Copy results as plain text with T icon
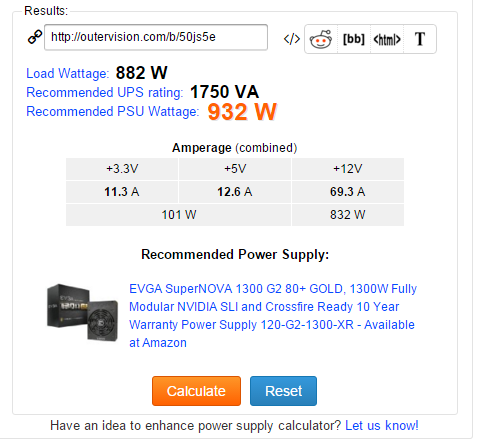This screenshot has width=482, height=443. (x=420, y=39)
